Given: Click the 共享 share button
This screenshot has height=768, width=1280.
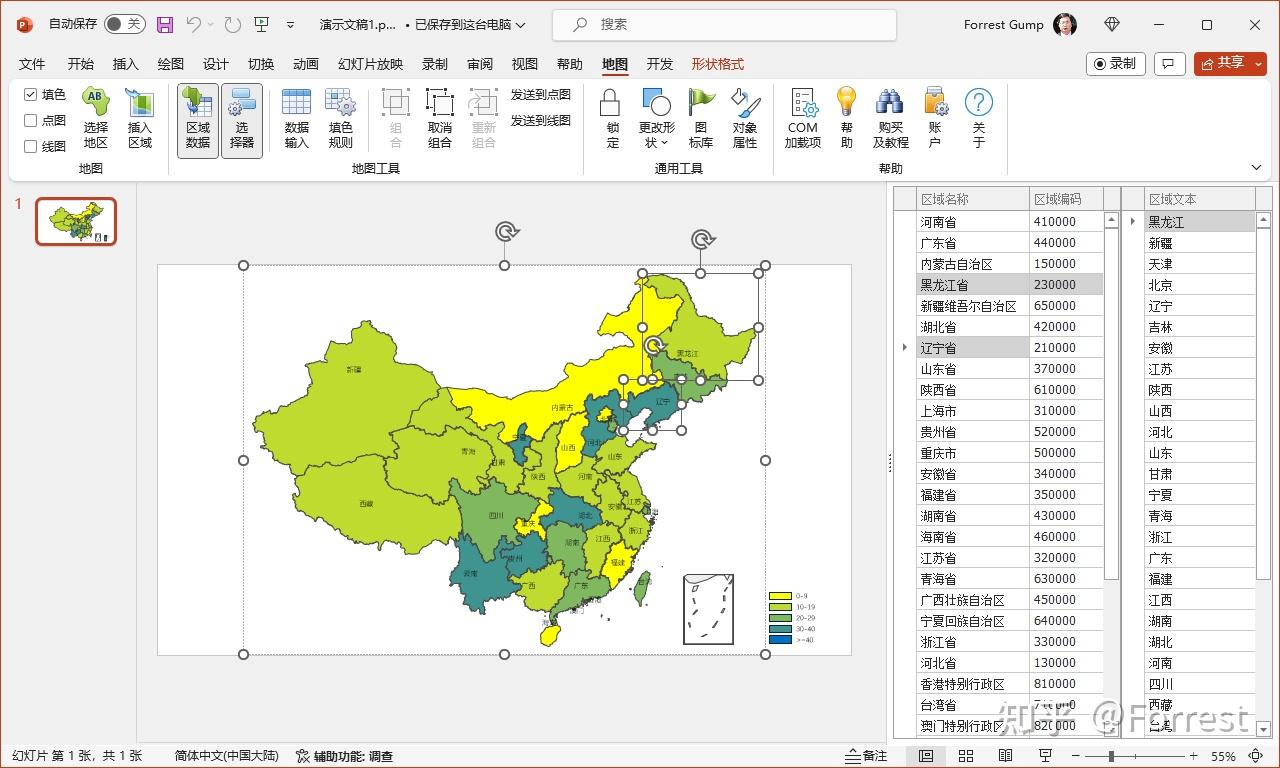Looking at the screenshot, I should tap(1230, 63).
